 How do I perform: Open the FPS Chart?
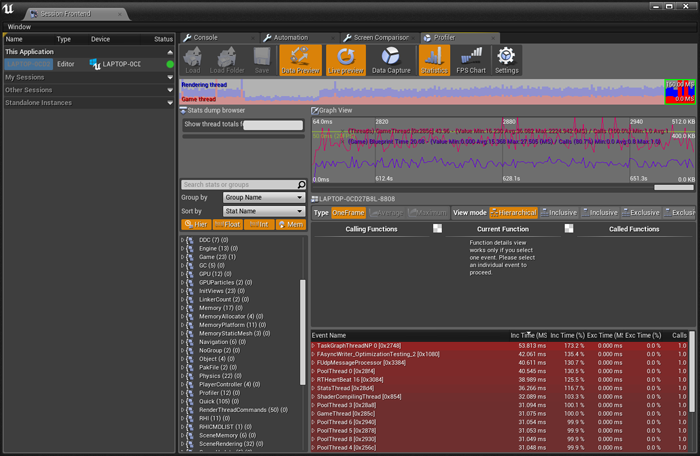point(472,61)
